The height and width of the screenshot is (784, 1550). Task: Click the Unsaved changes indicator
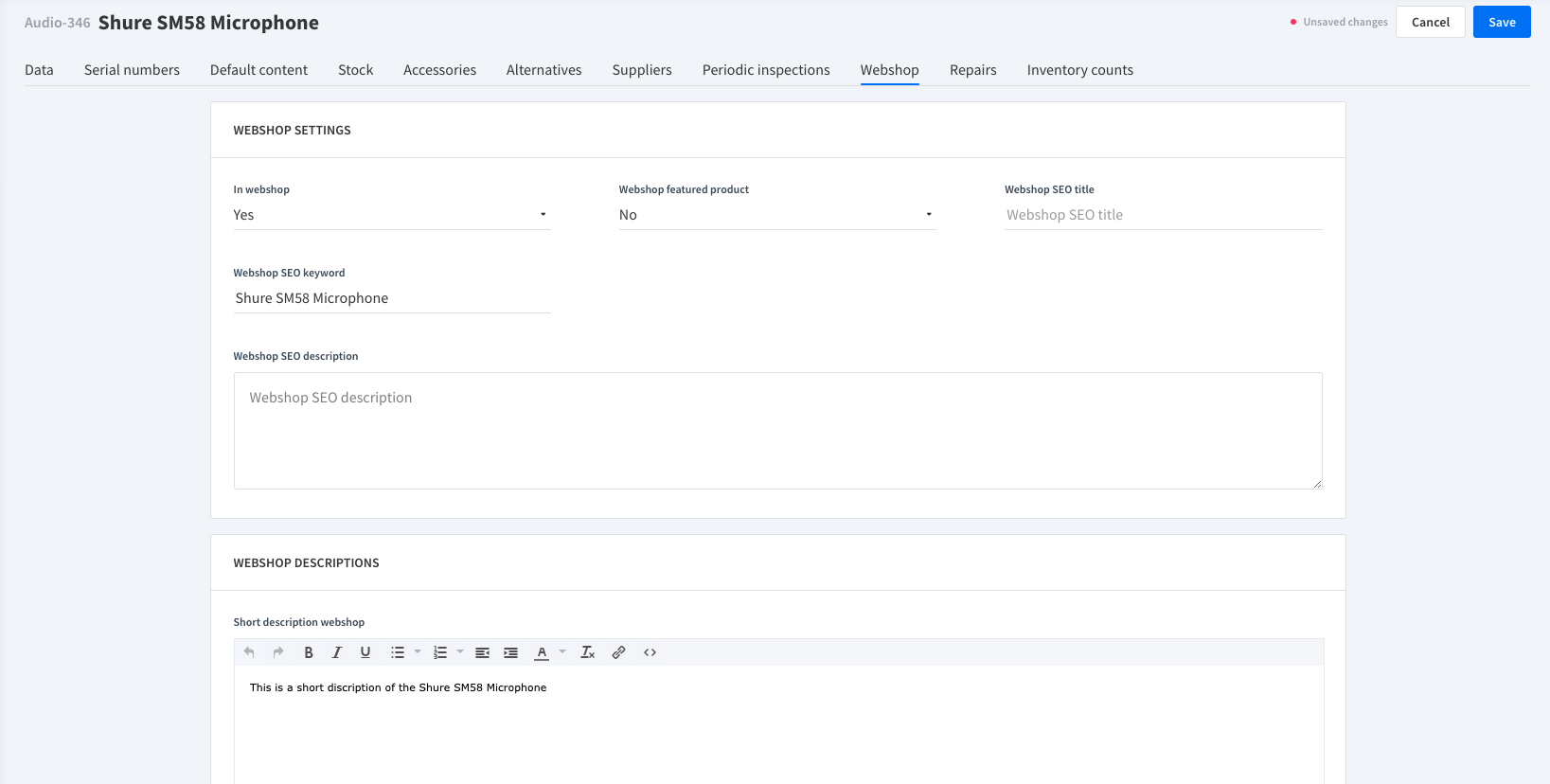click(1339, 22)
